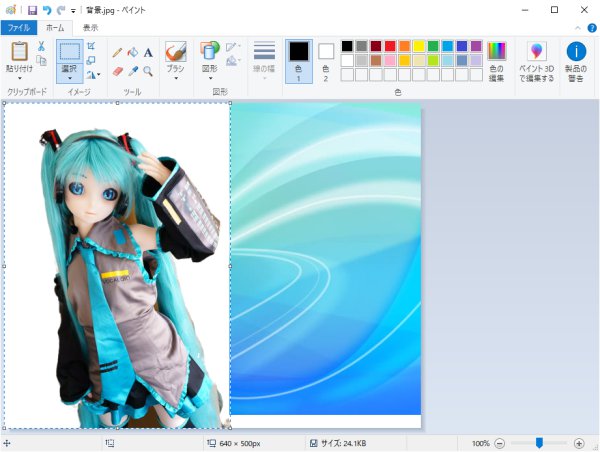Image resolution: width=600 pixels, height=452 pixels.
Task: Pick the pink color swatch
Action: [x=390, y=60]
